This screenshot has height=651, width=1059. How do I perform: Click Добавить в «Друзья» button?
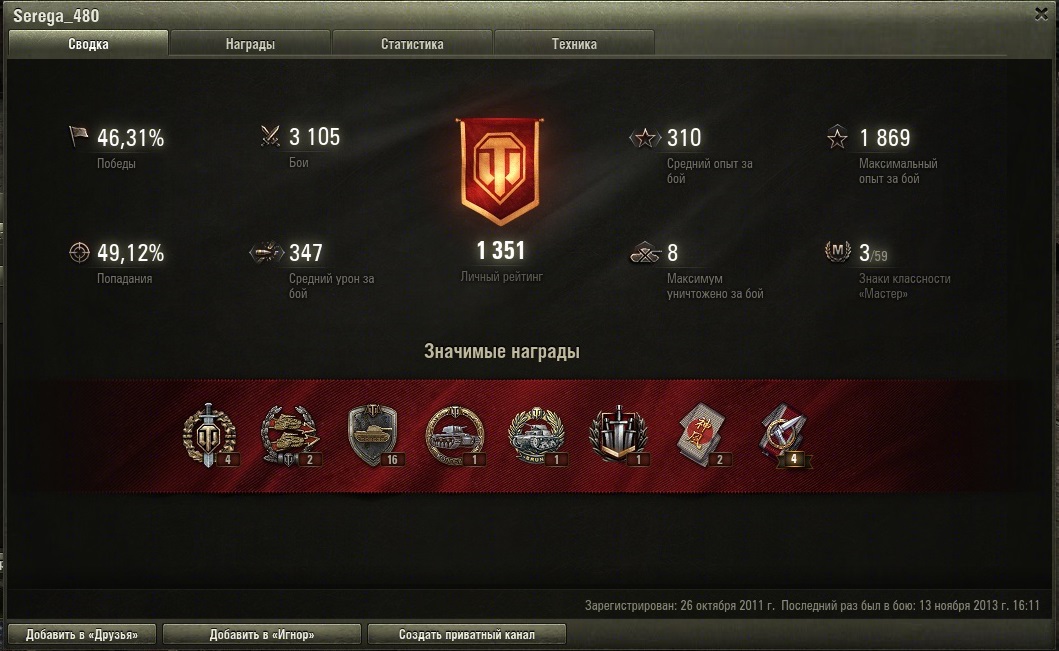point(82,635)
